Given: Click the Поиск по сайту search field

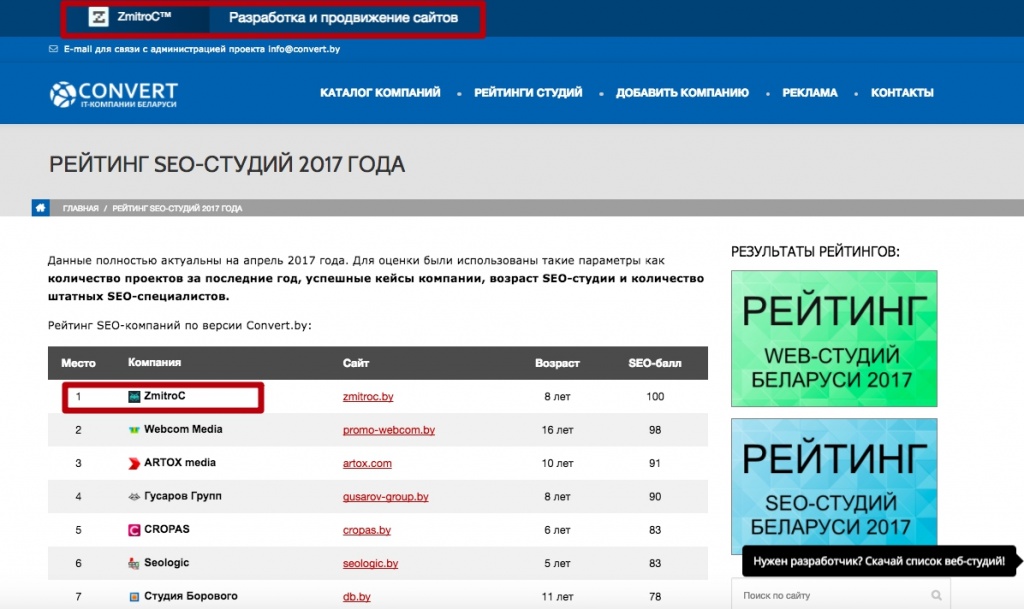Looking at the screenshot, I should pyautogui.click(x=840, y=595).
